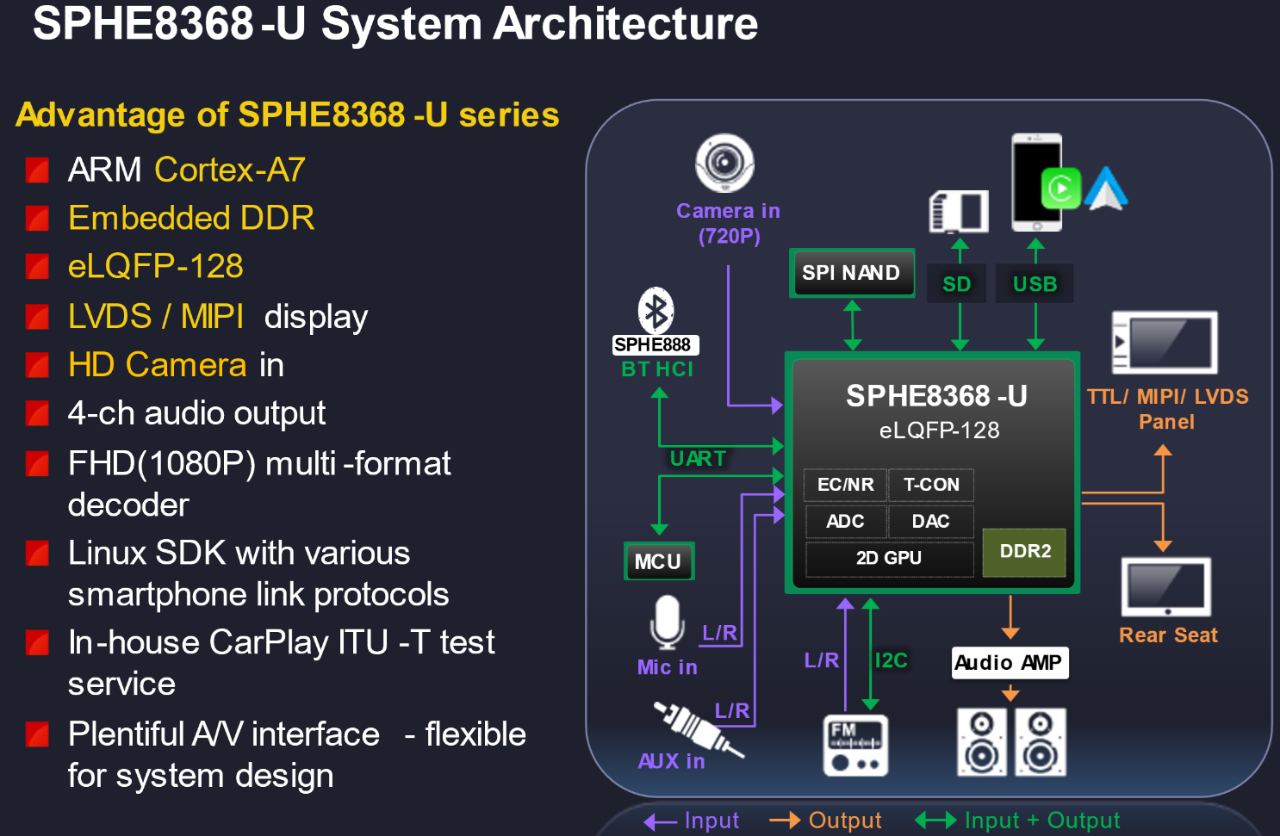Click the green DDR2 block
The height and width of the screenshot is (836, 1280).
coord(1025,551)
